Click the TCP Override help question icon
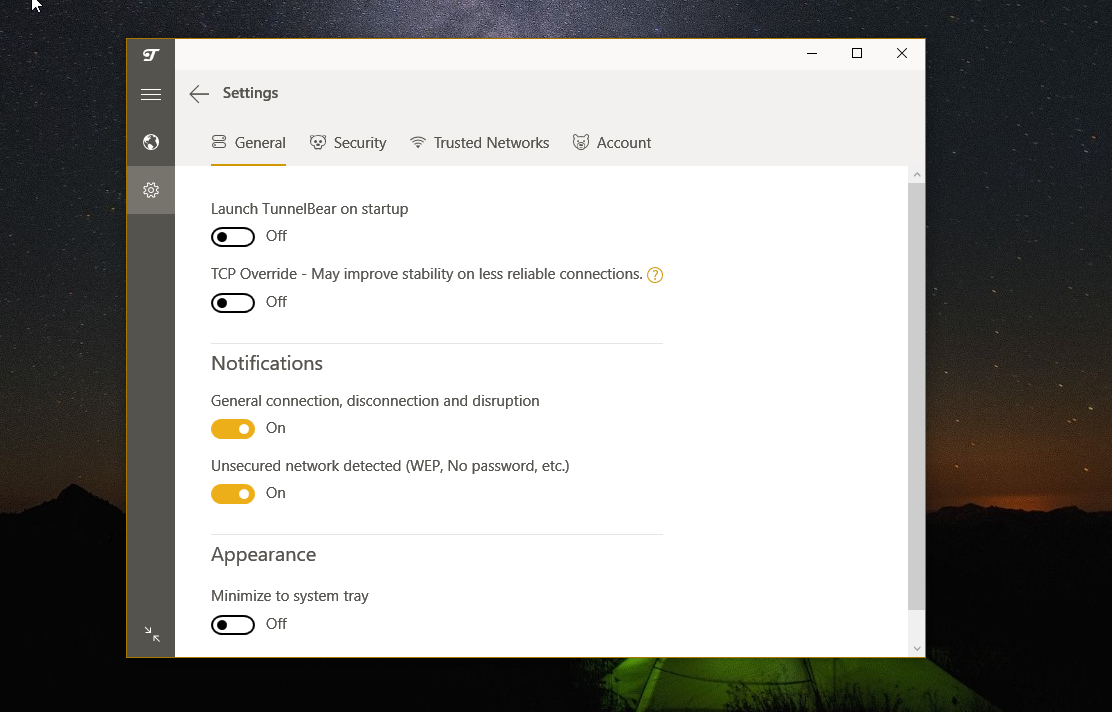Viewport: 1112px width, 712px height. (x=655, y=275)
